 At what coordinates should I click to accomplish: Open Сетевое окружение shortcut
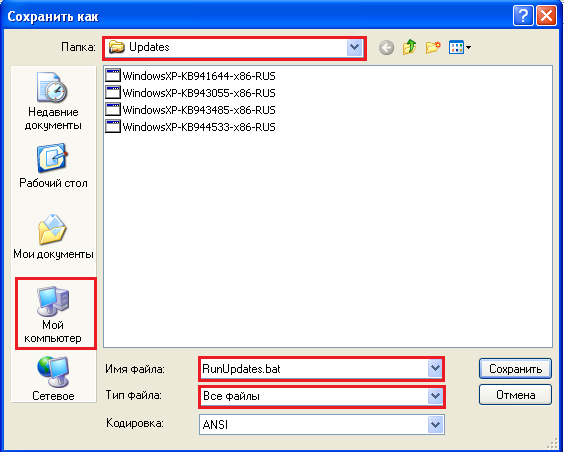coord(53,379)
